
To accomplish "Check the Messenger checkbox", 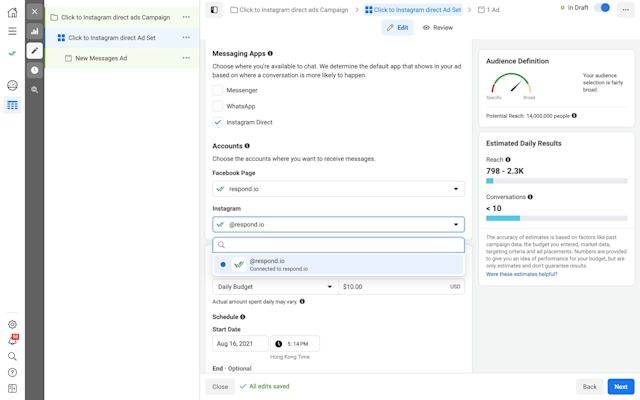I will 218,90.
